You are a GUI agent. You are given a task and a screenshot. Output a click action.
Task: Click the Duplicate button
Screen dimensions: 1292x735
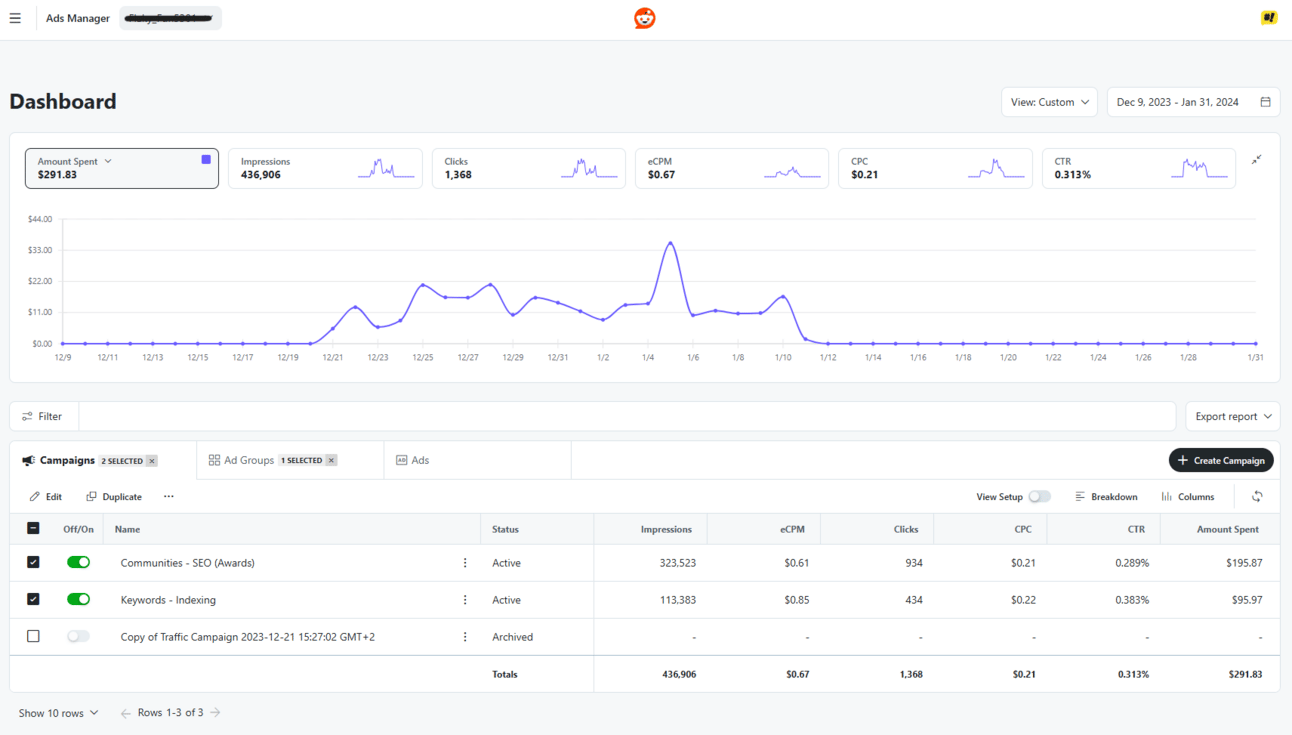point(114,496)
